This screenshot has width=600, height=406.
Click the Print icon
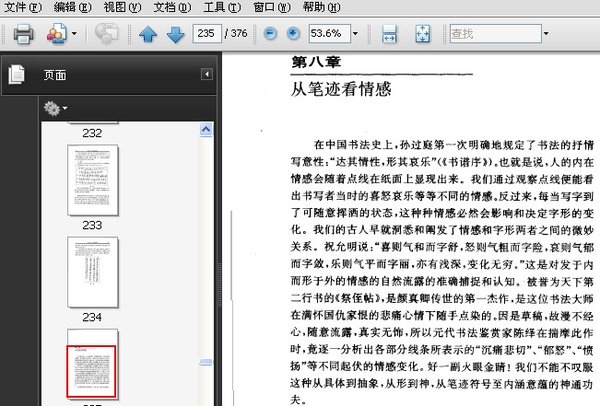pyautogui.click(x=23, y=34)
